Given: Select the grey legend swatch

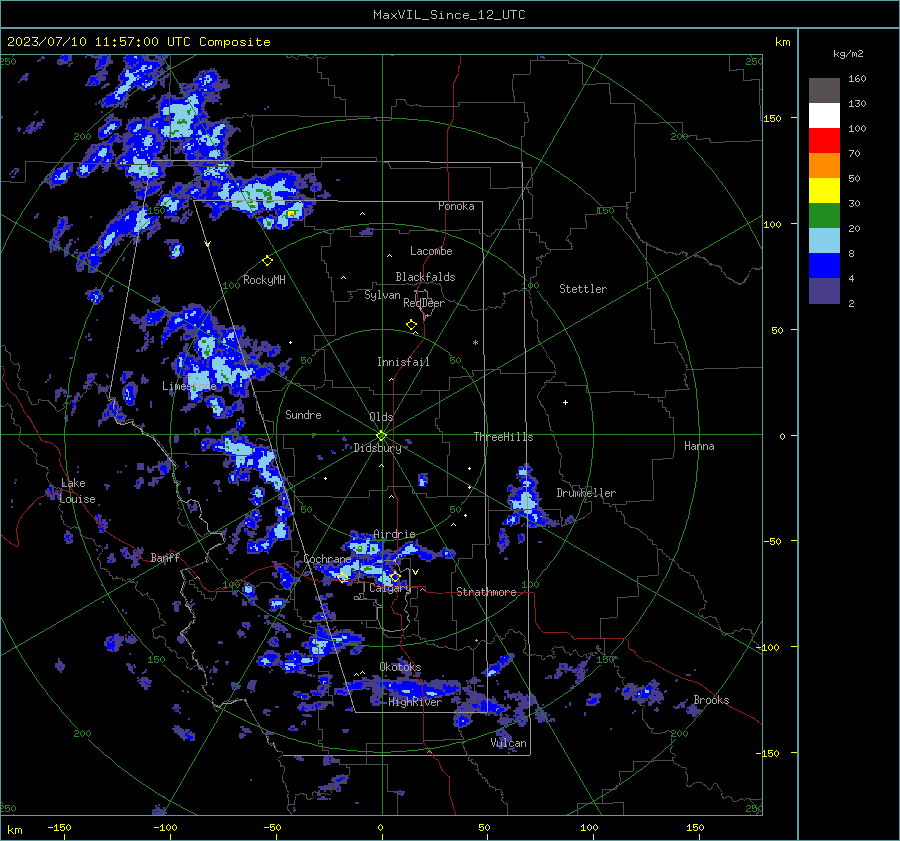Looking at the screenshot, I should coord(824,91).
